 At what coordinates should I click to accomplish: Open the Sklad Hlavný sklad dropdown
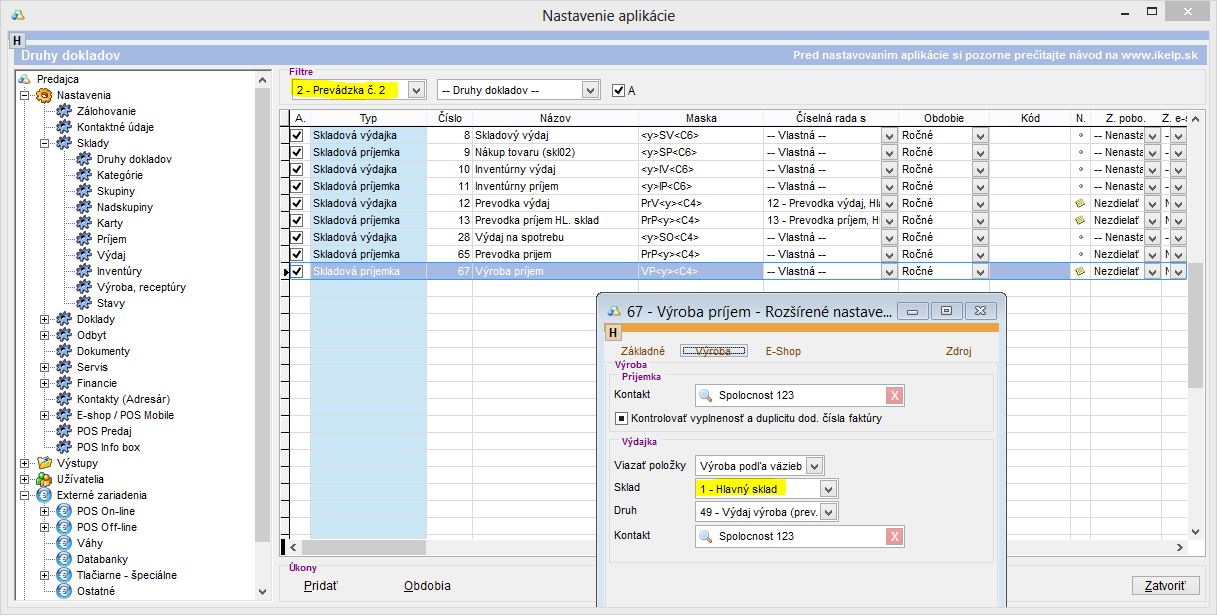tap(827, 489)
